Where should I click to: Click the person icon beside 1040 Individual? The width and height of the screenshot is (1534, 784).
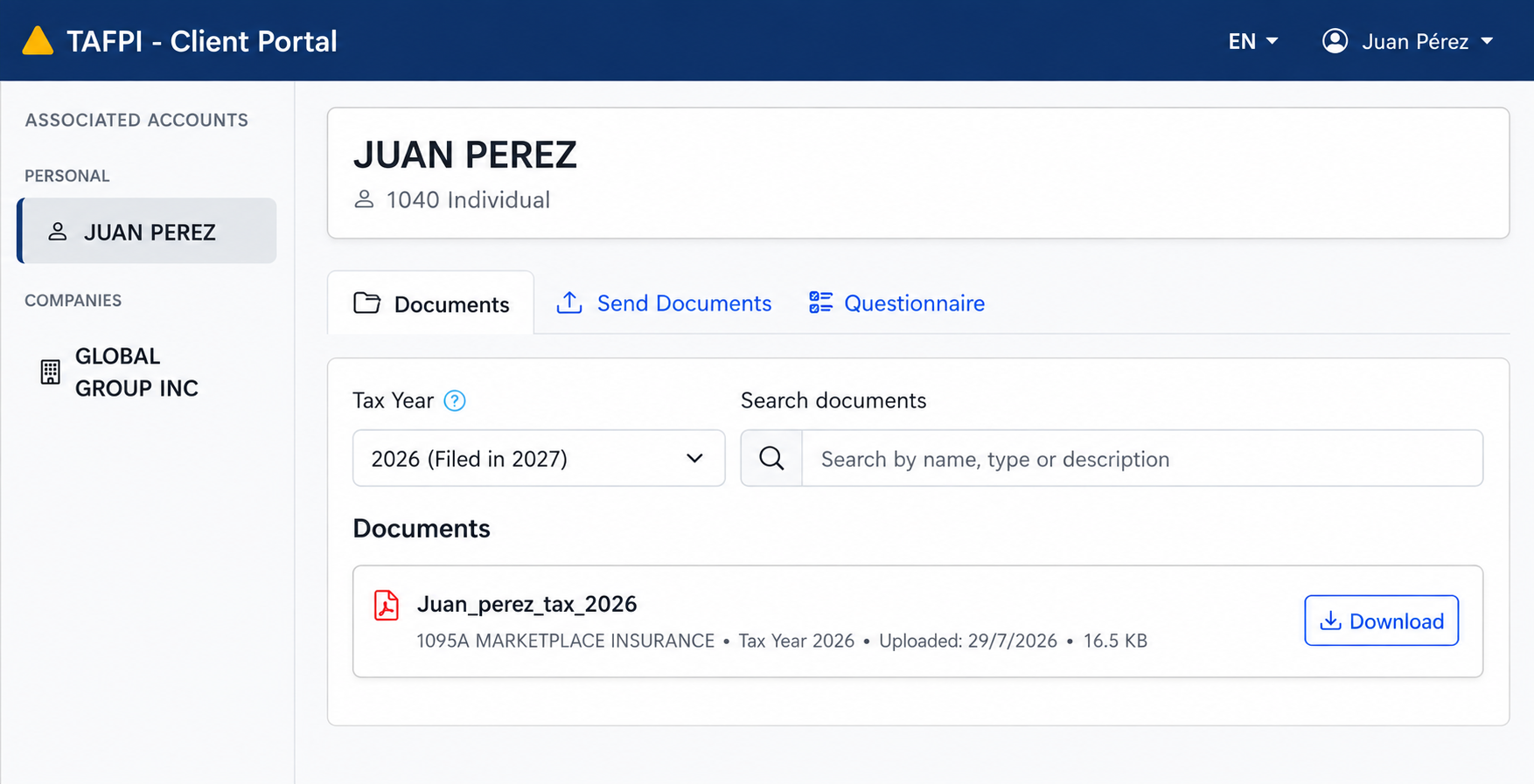pos(364,200)
